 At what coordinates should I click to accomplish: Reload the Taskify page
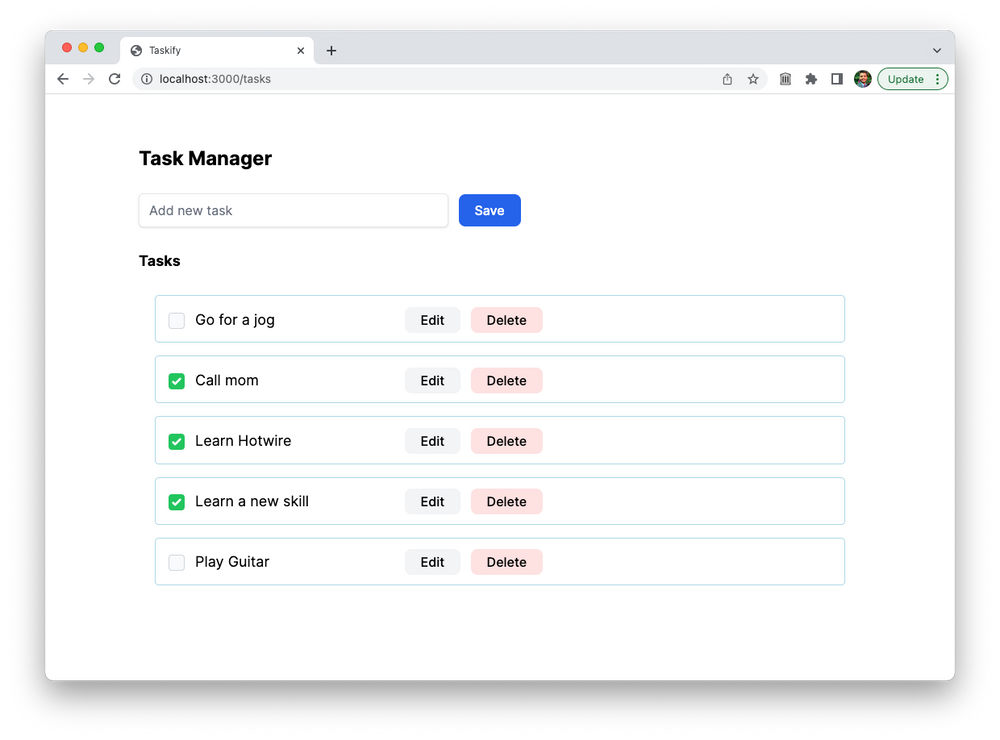[x=114, y=78]
